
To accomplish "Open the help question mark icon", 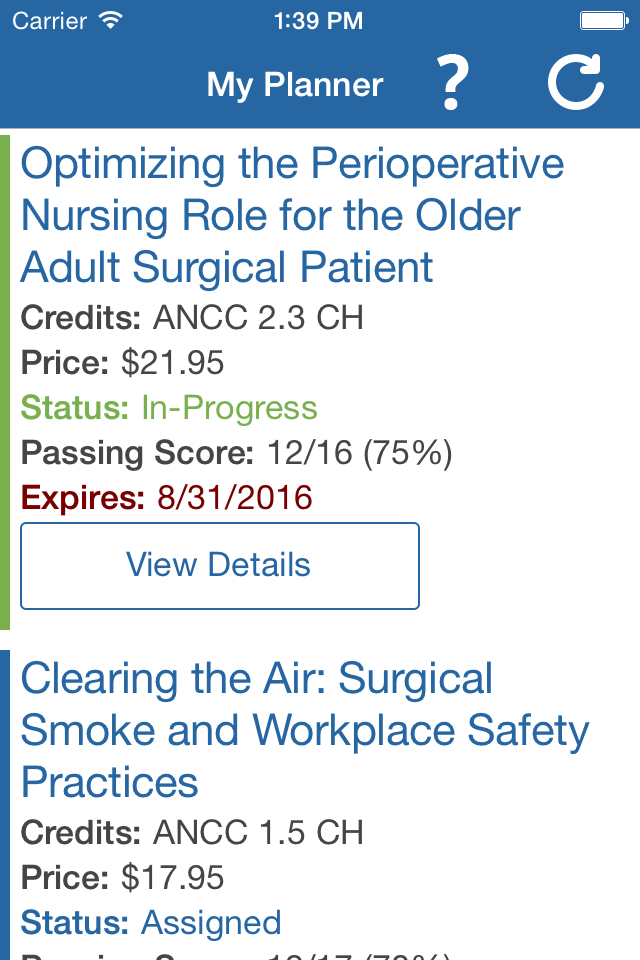I will pyautogui.click(x=453, y=83).
